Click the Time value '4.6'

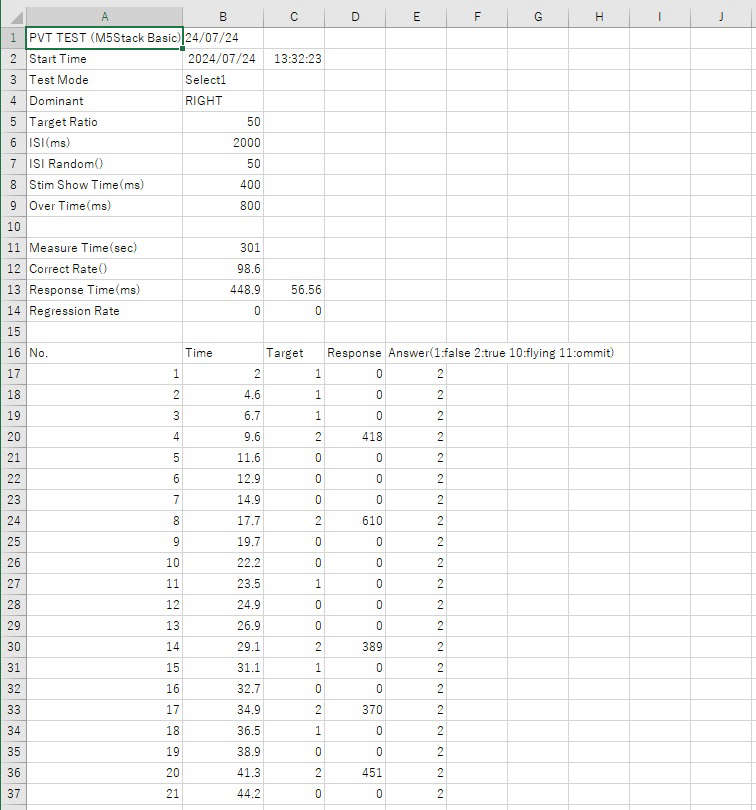[x=223, y=395]
